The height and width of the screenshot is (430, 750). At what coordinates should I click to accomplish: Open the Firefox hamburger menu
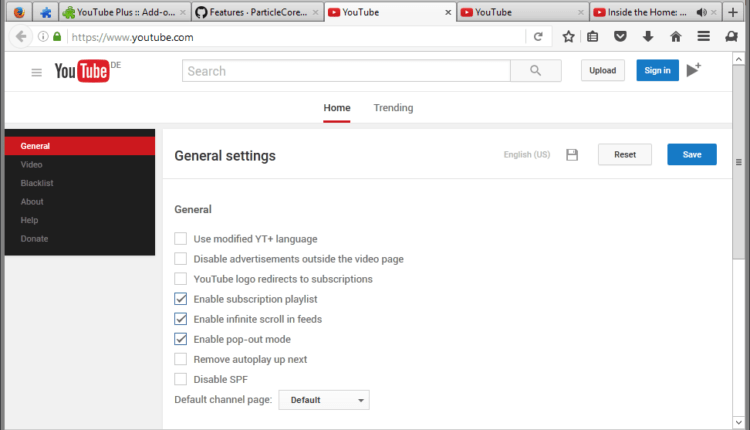point(704,36)
